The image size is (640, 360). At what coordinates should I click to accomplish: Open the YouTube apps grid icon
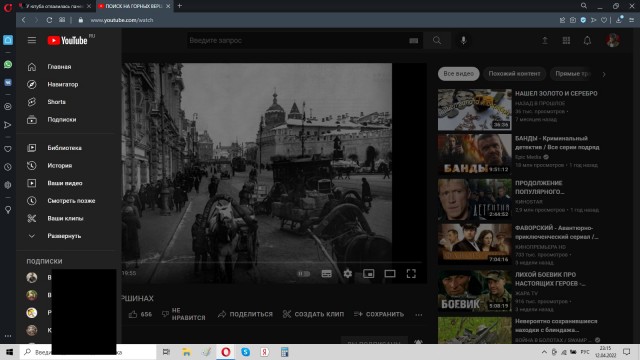566,40
